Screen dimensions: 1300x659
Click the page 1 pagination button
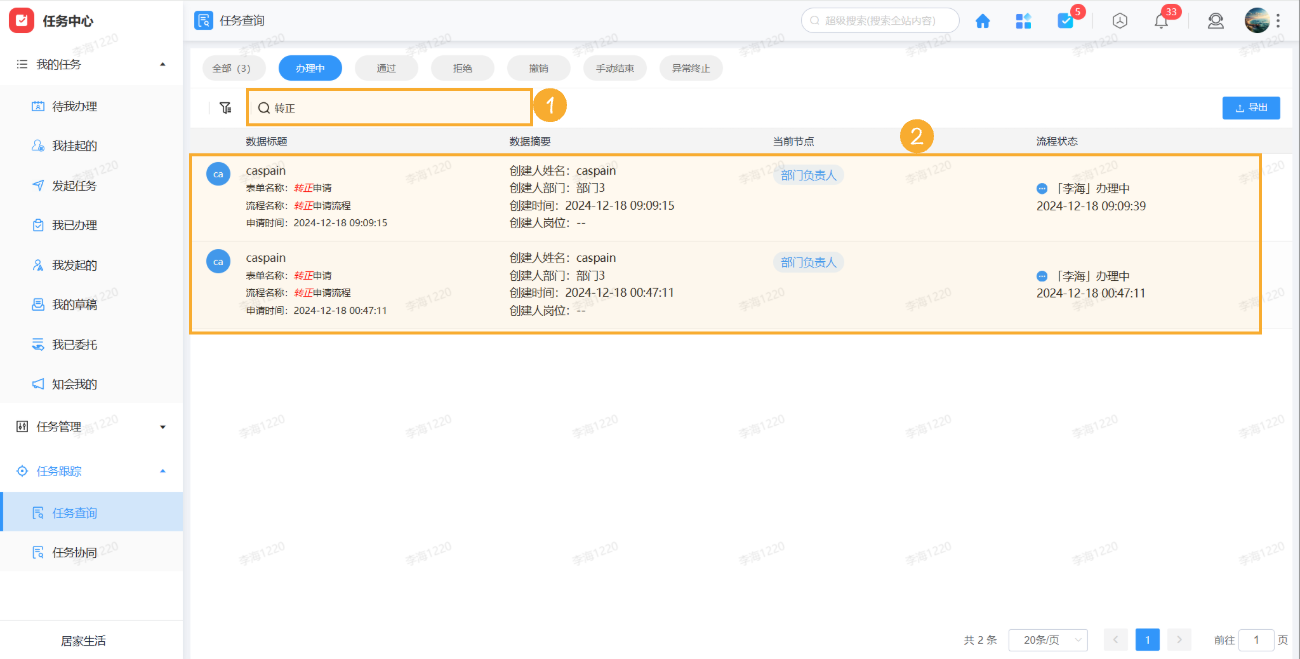point(1147,640)
